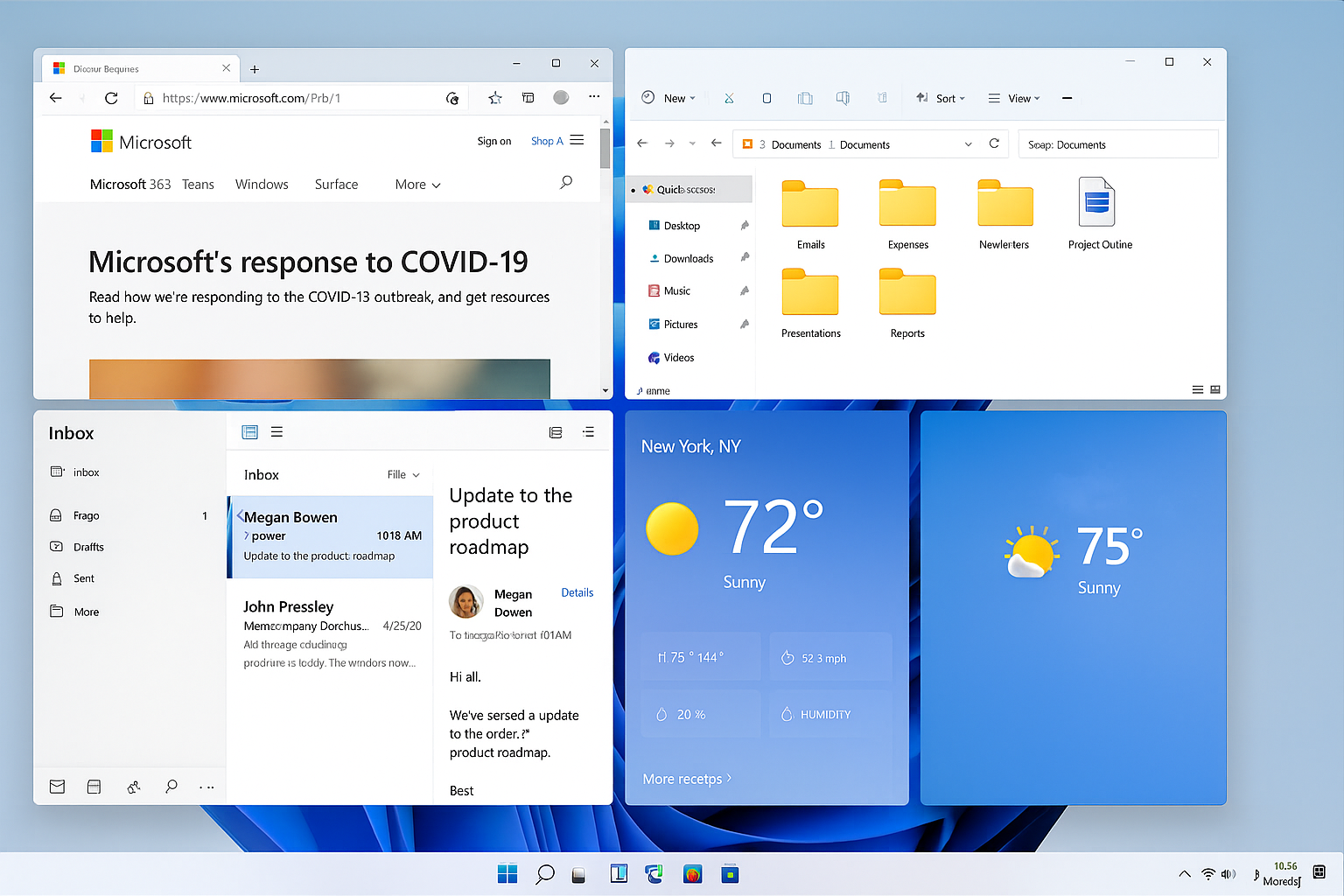Viewport: 1344px width, 896px height.
Task: Expand the address bar history dropdown
Action: [968, 144]
